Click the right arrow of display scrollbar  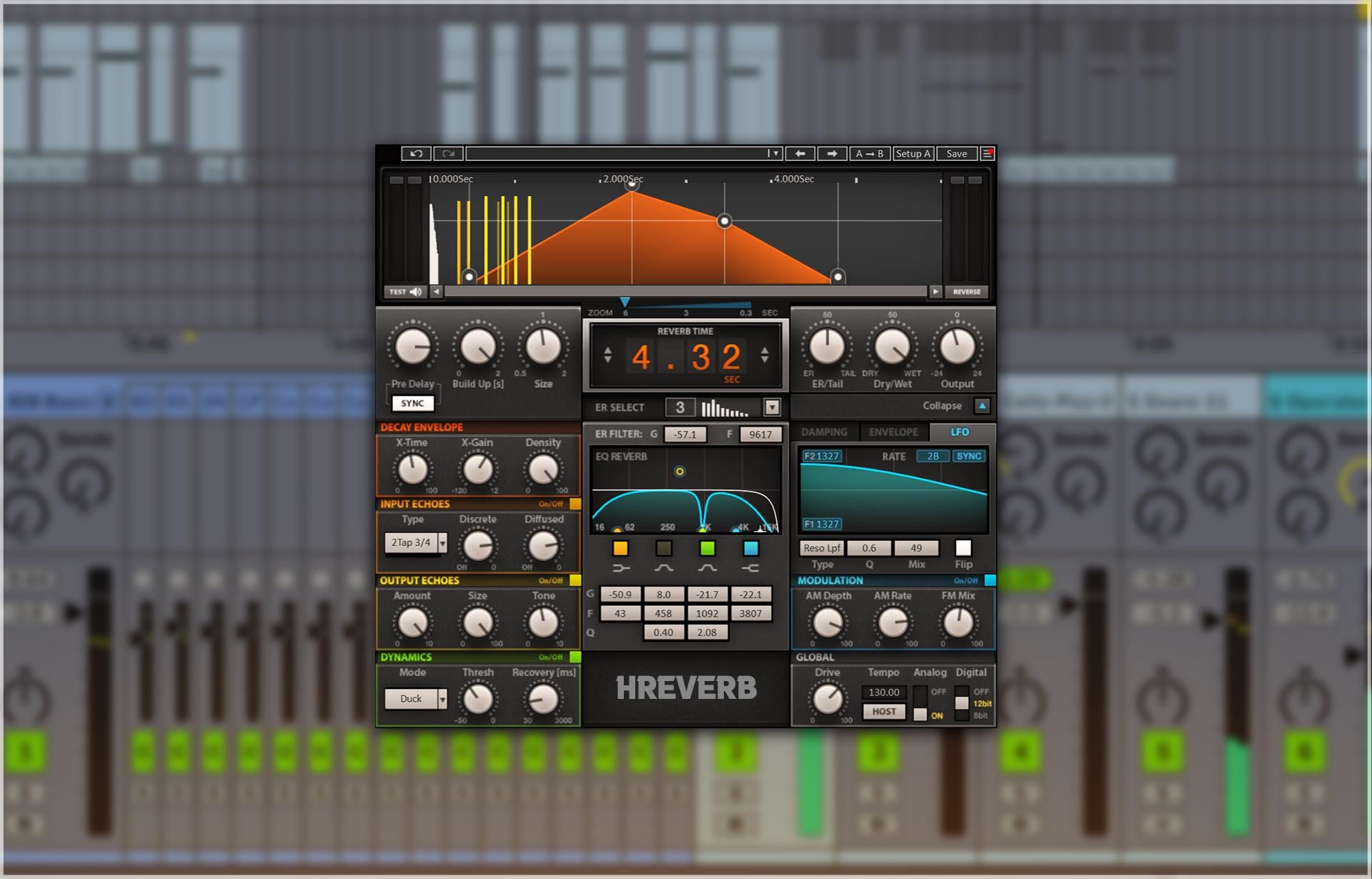pyautogui.click(x=935, y=292)
